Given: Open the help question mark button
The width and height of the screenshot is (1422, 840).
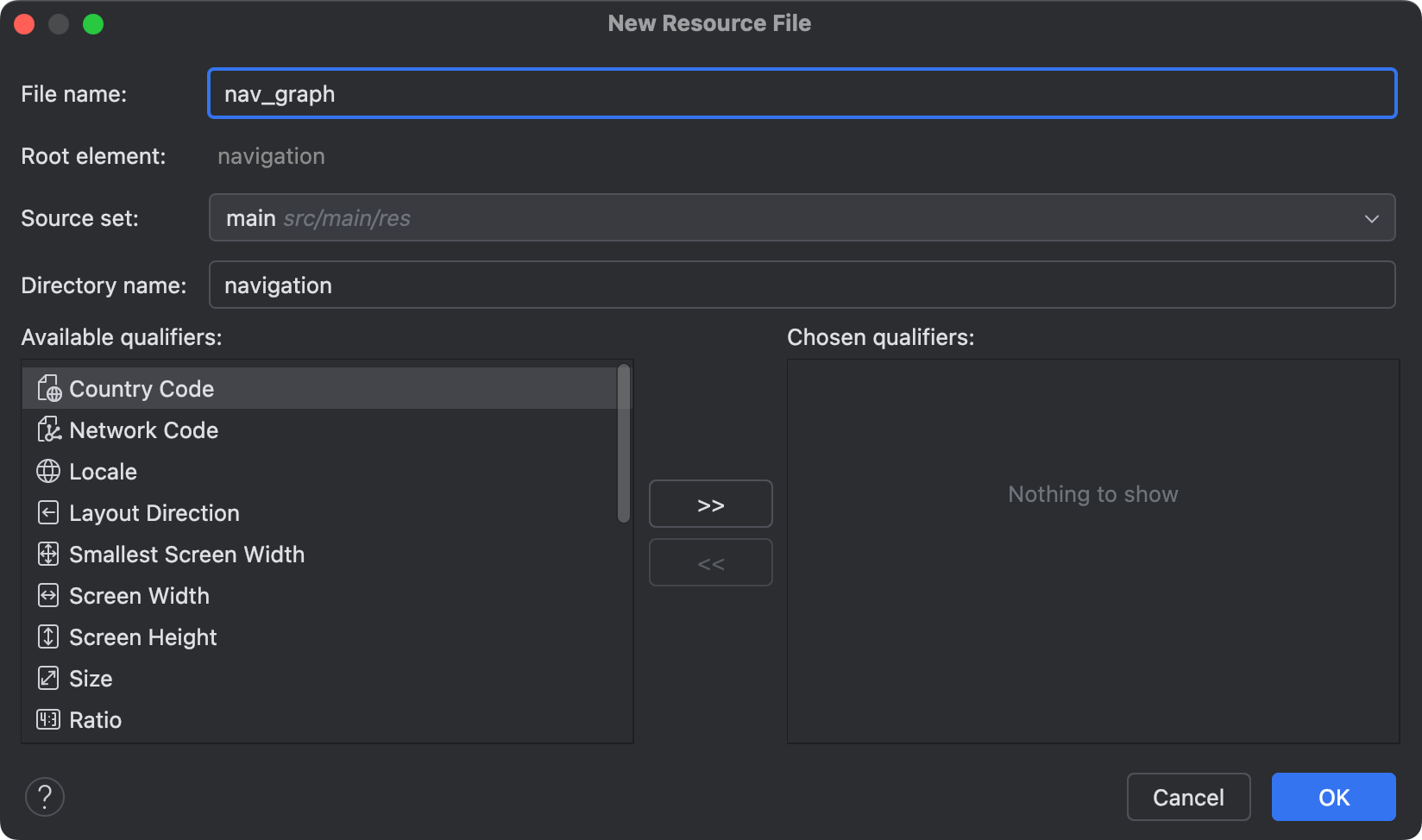Looking at the screenshot, I should (45, 797).
